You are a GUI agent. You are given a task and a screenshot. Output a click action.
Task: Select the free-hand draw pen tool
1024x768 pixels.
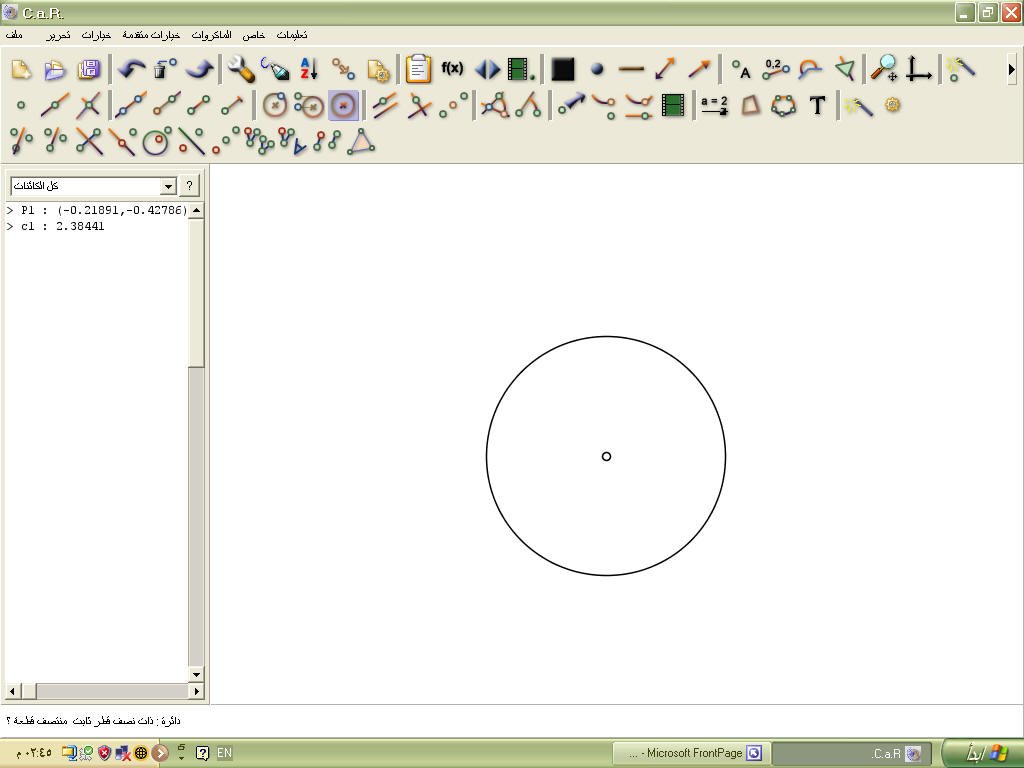tap(275, 69)
